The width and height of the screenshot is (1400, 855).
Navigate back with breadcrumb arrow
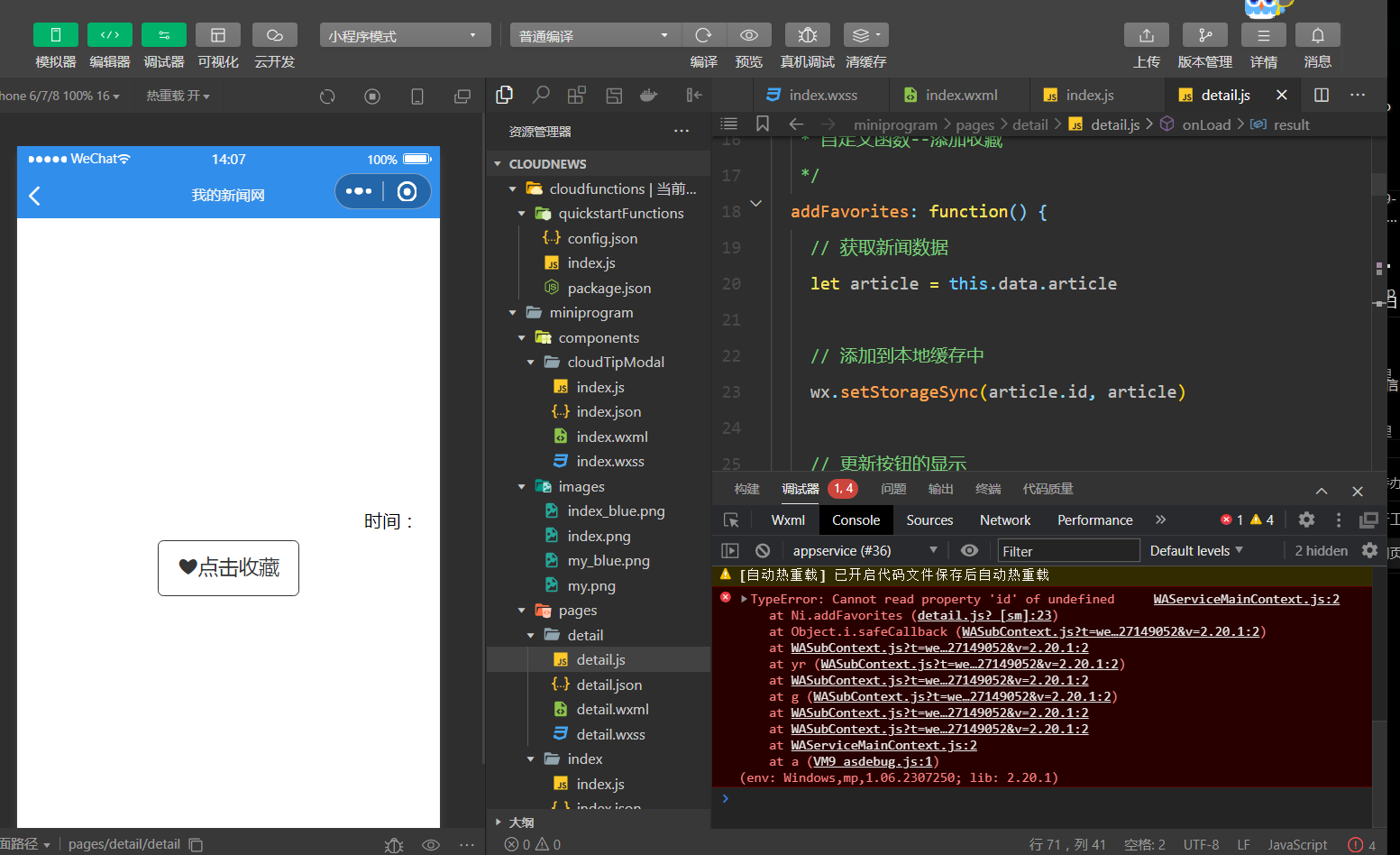pyautogui.click(x=796, y=124)
